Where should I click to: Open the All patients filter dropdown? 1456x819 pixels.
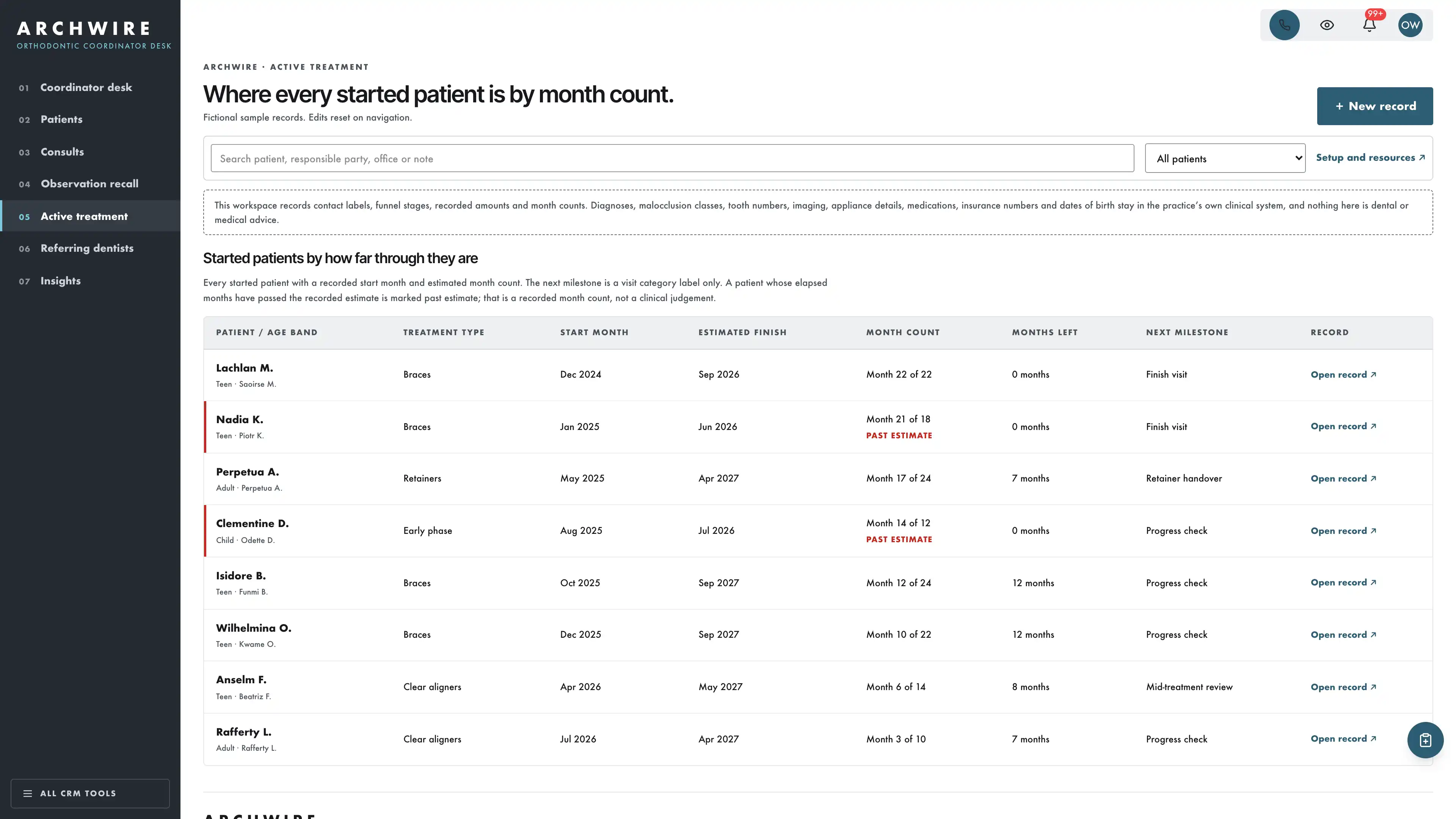(1225, 158)
